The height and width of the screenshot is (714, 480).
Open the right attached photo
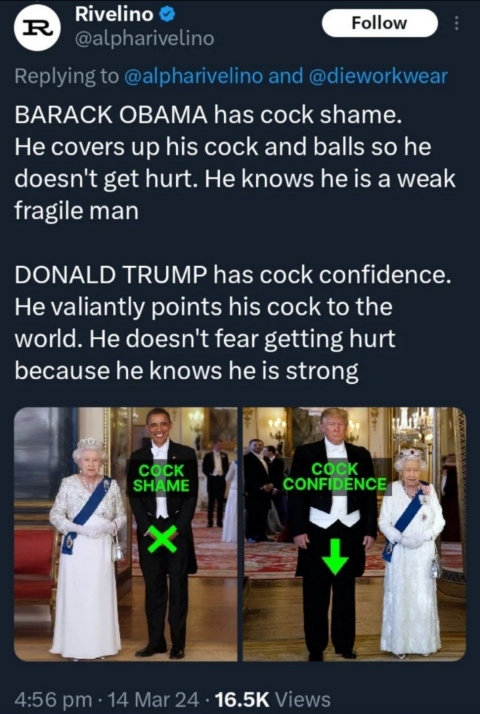[x=354, y=534]
